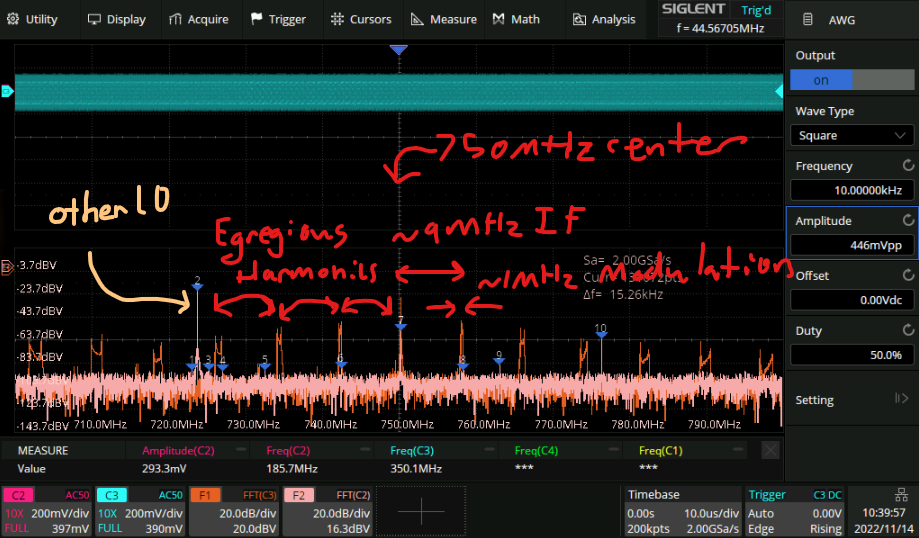
Task: Close the measurement table with X
Action: click(x=770, y=451)
